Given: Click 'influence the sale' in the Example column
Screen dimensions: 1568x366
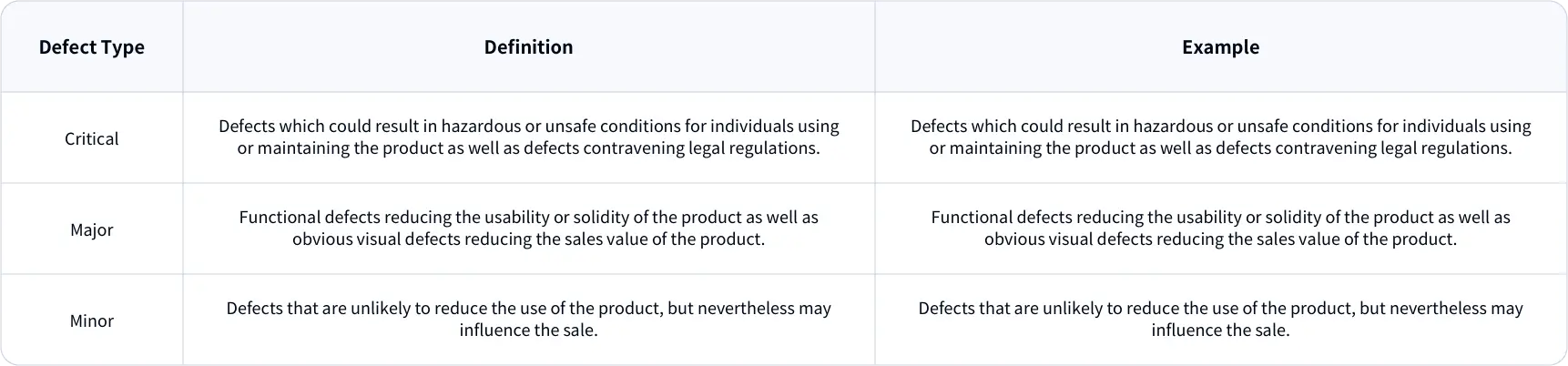Looking at the screenshot, I should pos(1218,330).
